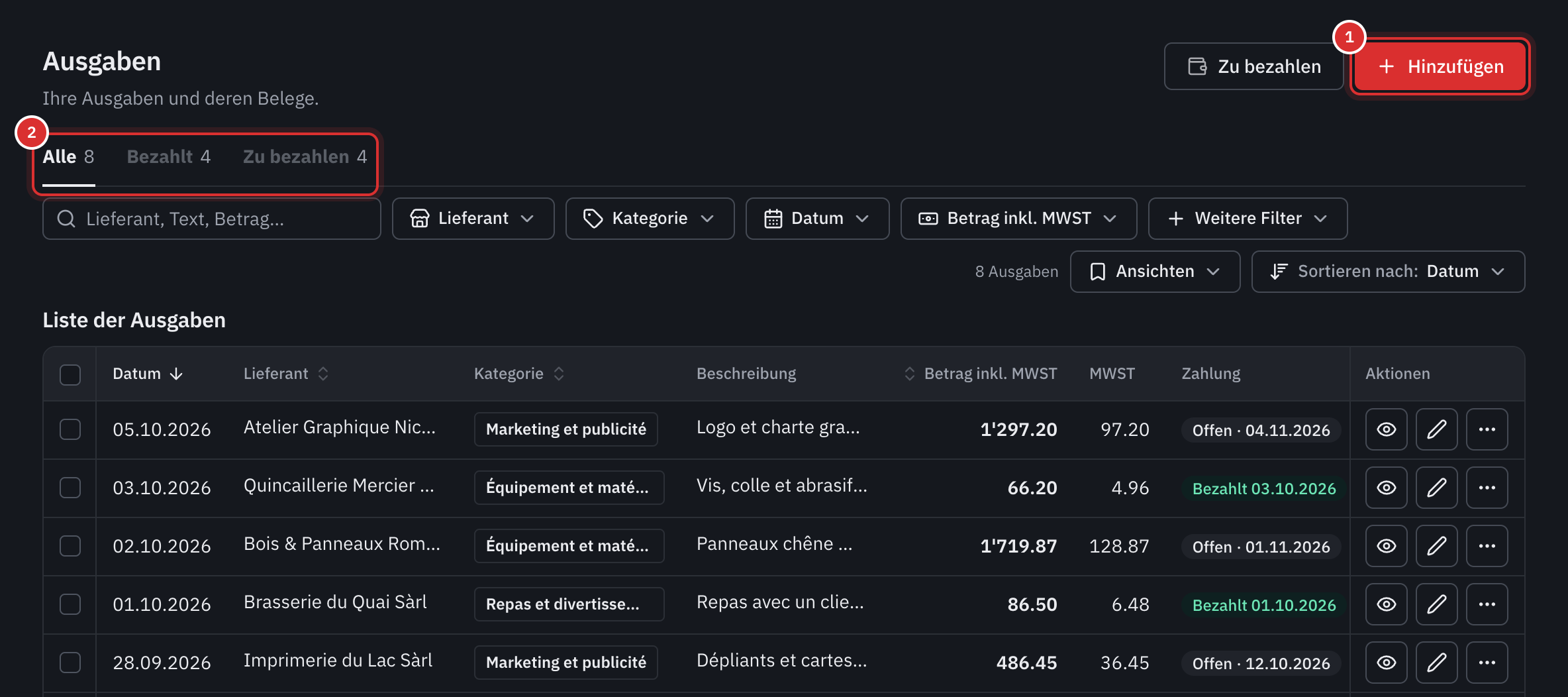Open the Sortieren nach Datum dropdown
Image resolution: width=1568 pixels, height=697 pixels.
[x=1388, y=272]
